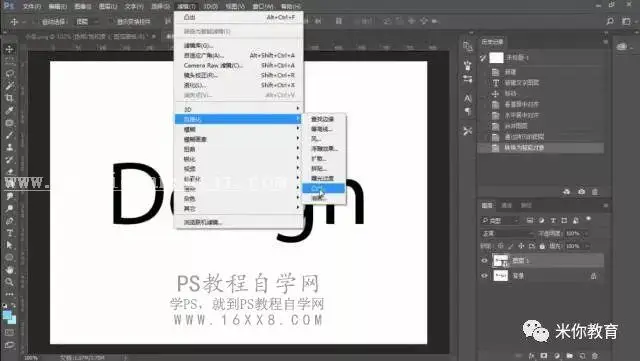Select the Hand tool

(9, 270)
